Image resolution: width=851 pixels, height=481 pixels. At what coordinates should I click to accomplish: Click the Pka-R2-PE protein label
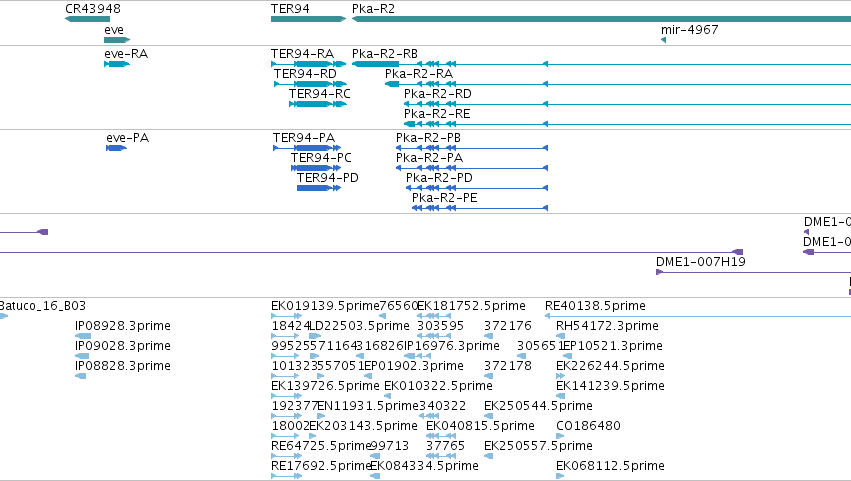[444, 198]
